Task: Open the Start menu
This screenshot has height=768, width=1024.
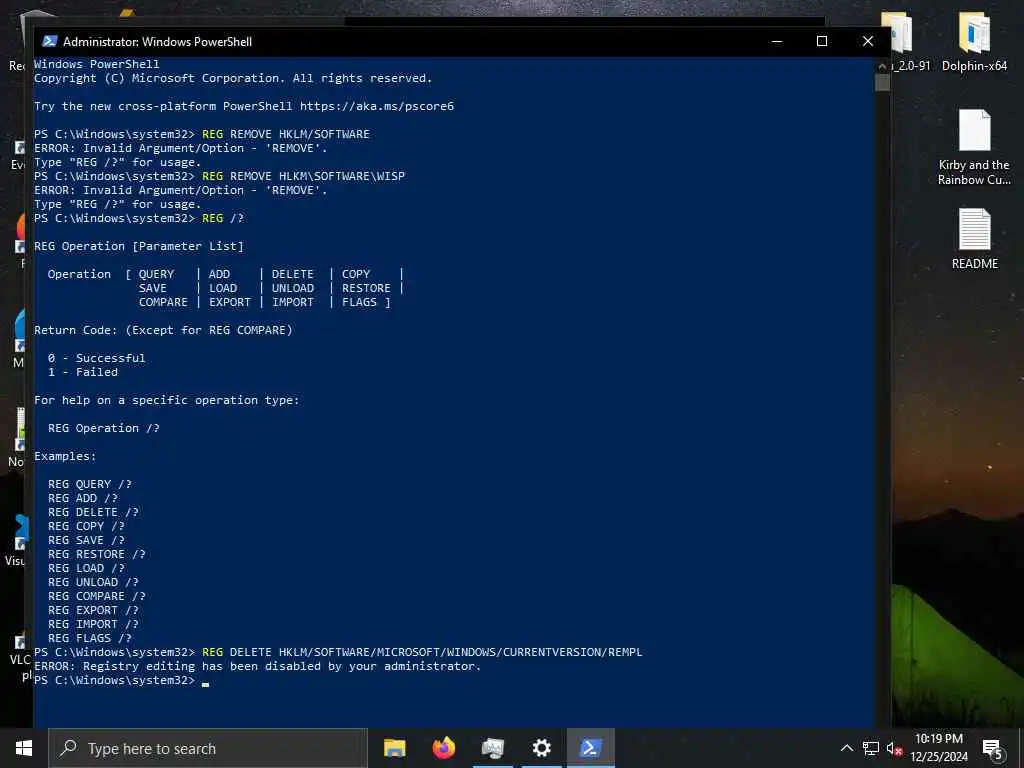Action: [24, 748]
